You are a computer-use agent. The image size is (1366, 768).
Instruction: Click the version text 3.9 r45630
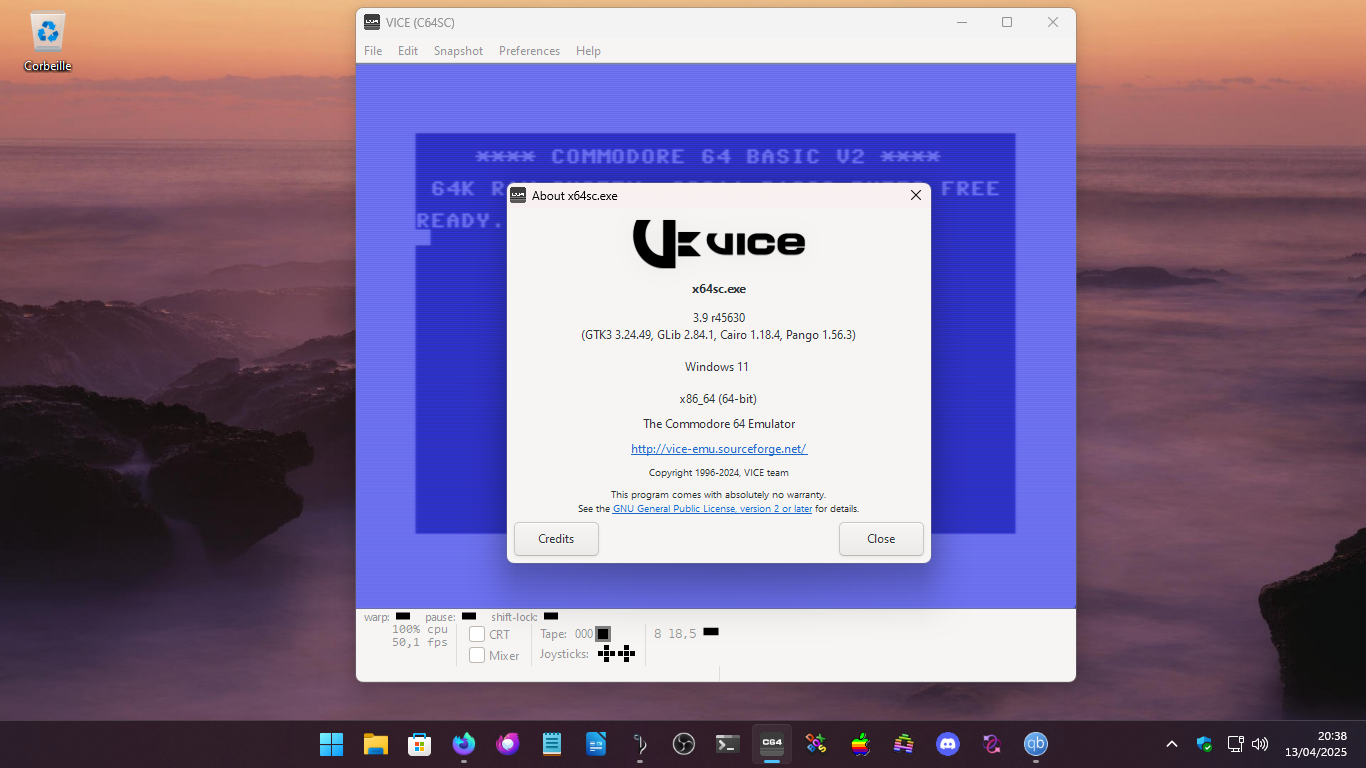tap(719, 318)
